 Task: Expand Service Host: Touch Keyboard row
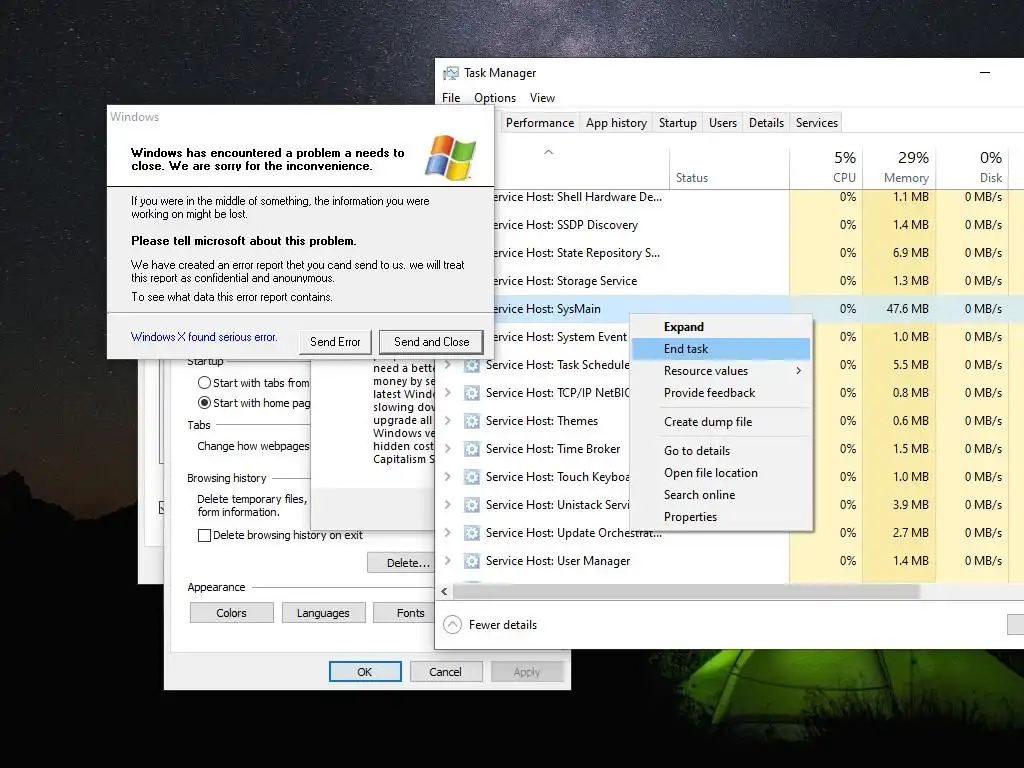(x=447, y=477)
